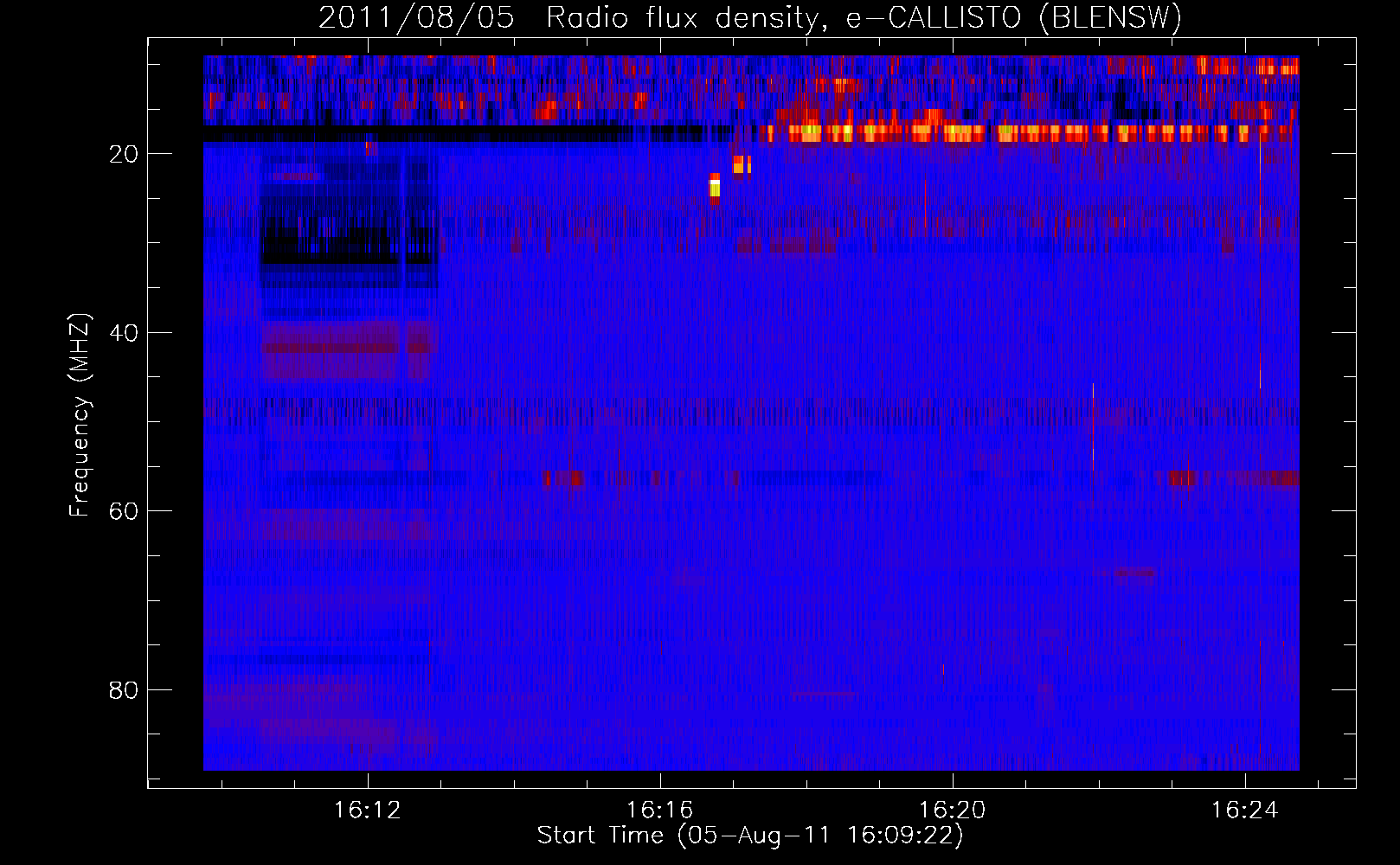The width and height of the screenshot is (1400, 865).
Task: Click the 20 frequency tick label
Action: click(x=124, y=155)
